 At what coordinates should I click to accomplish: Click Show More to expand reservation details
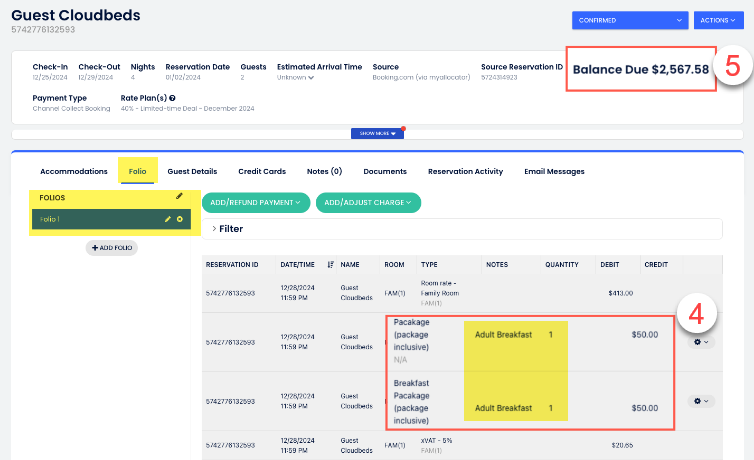(379, 132)
